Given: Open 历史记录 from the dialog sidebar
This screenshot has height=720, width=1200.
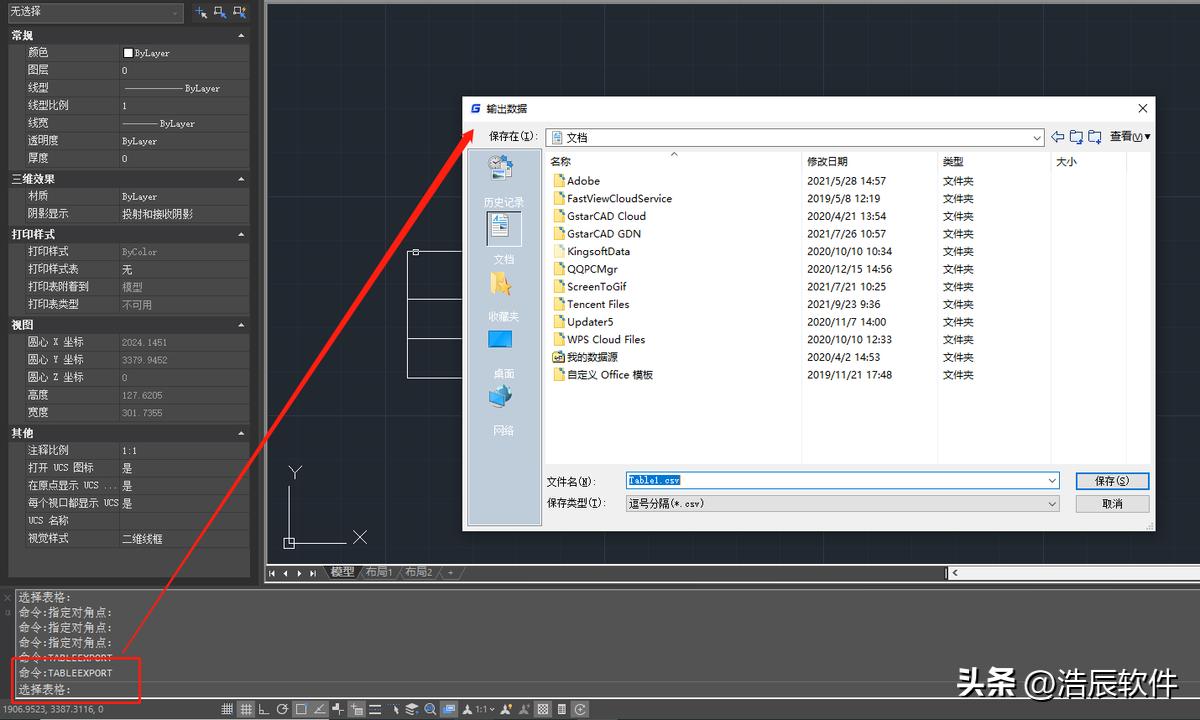Looking at the screenshot, I should [x=503, y=185].
